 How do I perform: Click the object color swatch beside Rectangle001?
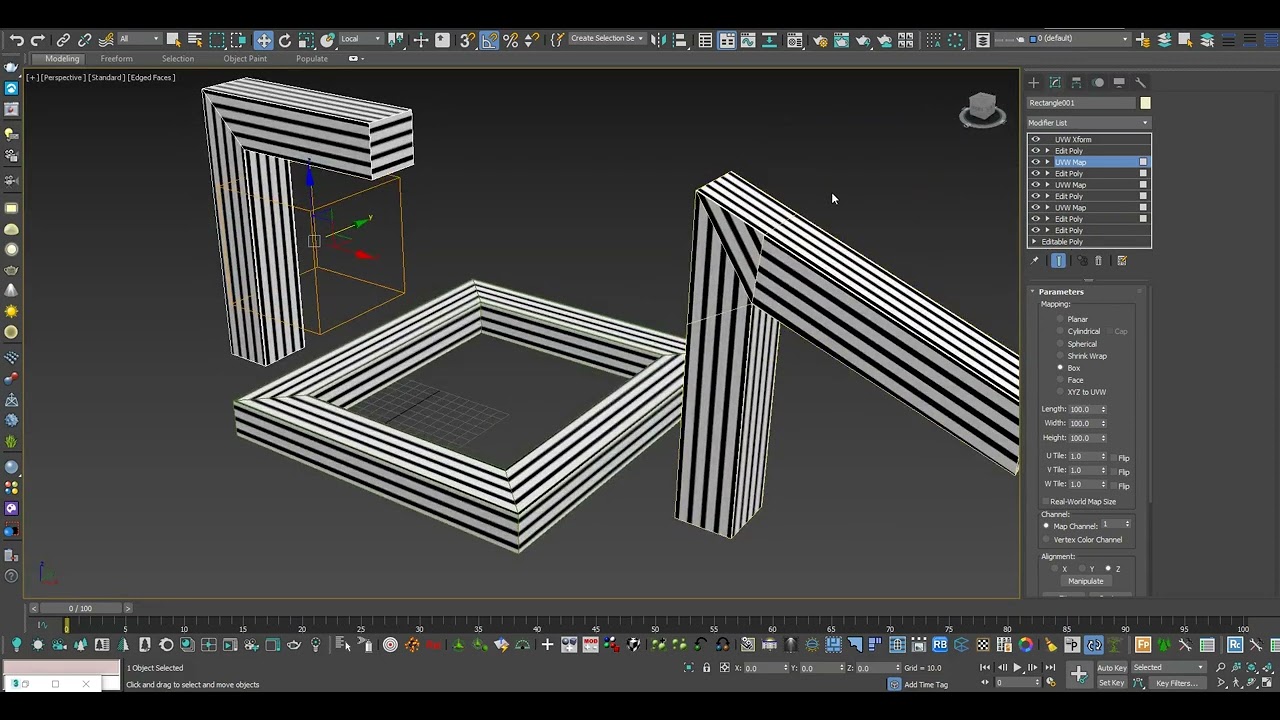pyautogui.click(x=1145, y=103)
